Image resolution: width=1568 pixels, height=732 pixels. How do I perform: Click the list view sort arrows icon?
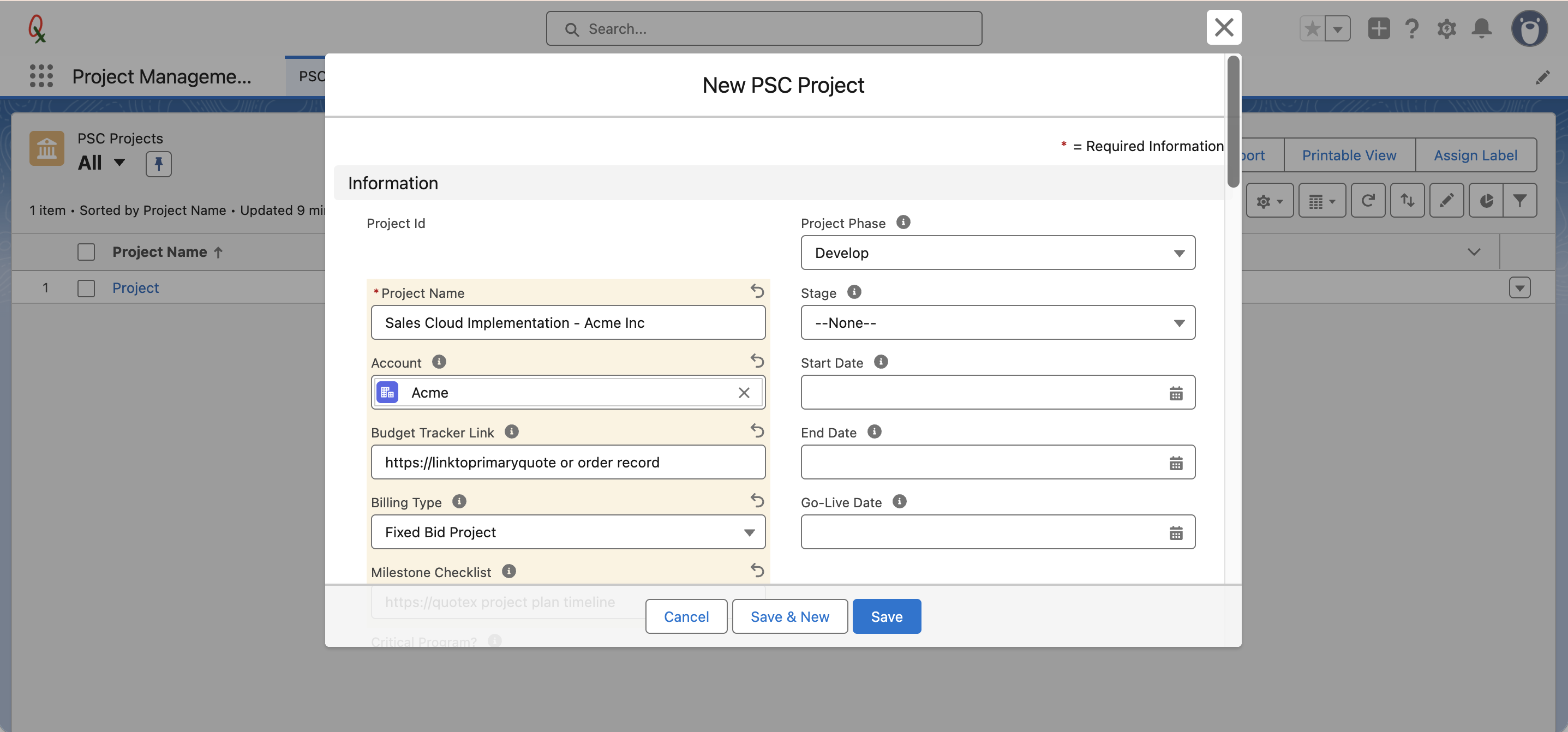(1407, 201)
